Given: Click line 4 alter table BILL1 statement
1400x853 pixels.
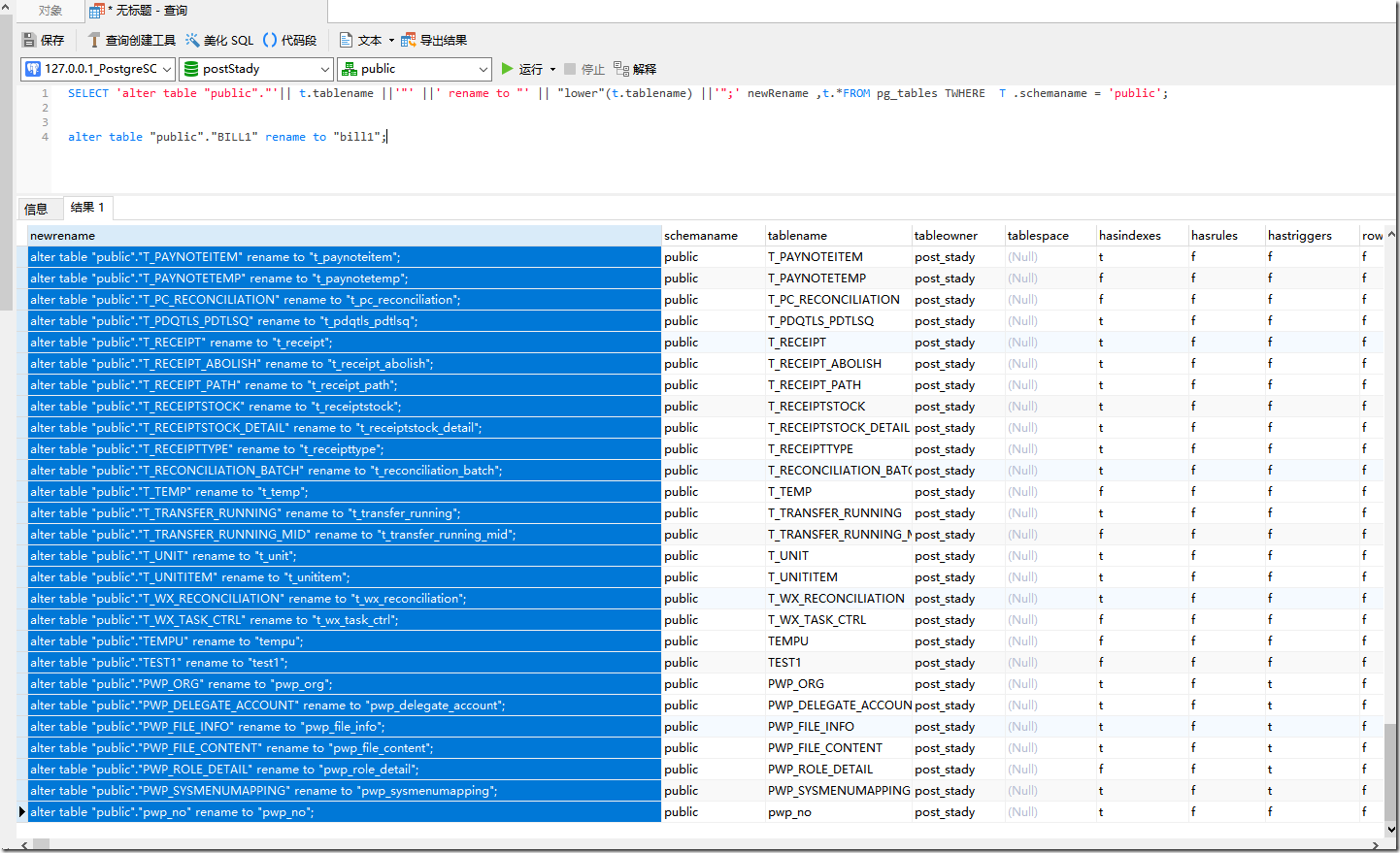Looking at the screenshot, I should tap(227, 137).
